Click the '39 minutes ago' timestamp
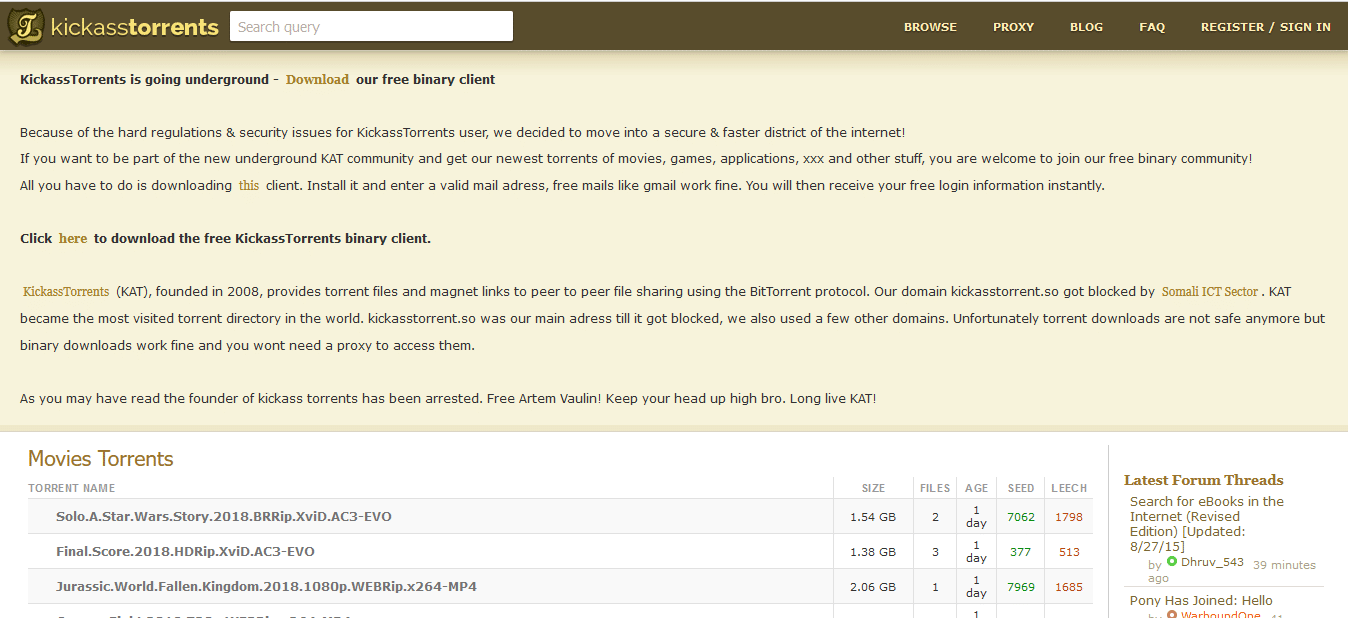 [x=1233, y=571]
